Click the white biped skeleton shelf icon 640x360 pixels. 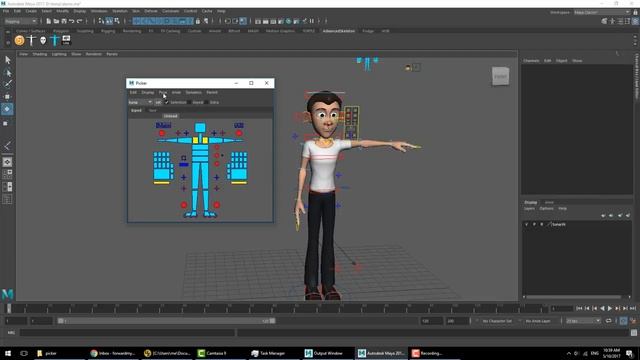click(31, 40)
